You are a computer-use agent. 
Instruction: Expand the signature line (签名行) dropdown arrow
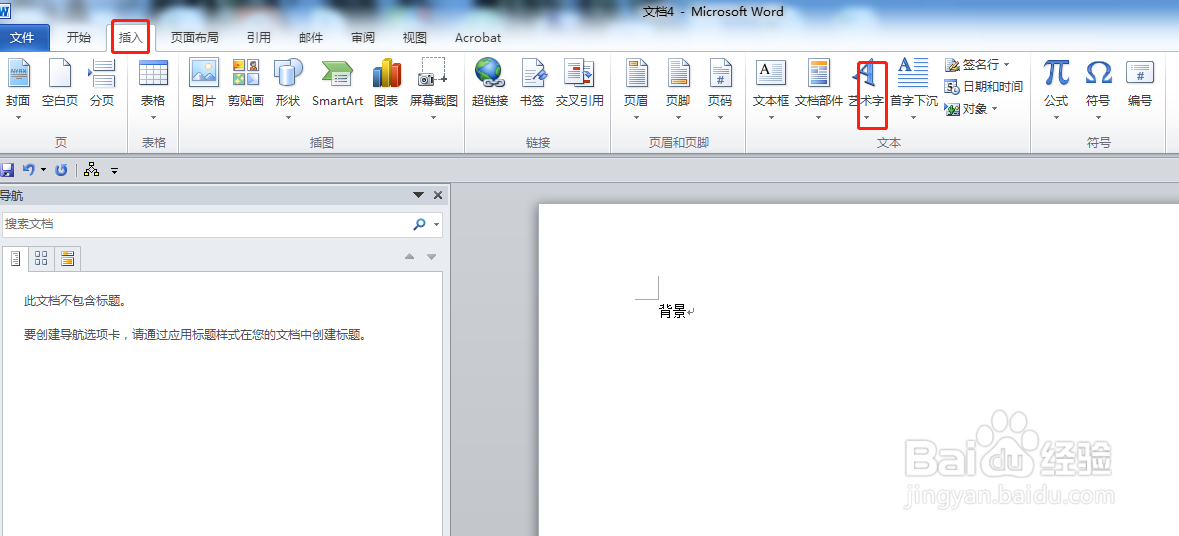1007,65
